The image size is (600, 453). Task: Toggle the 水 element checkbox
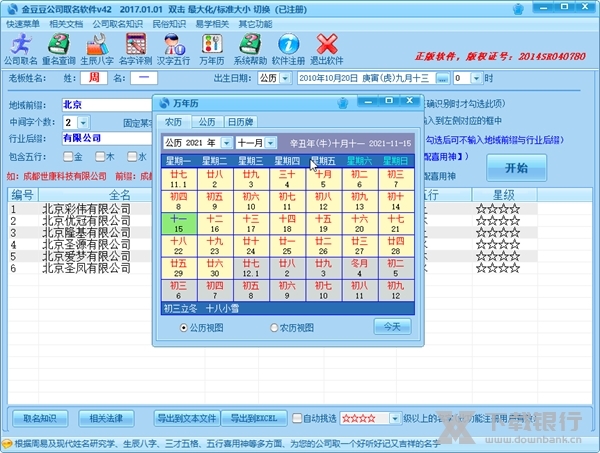click(132, 156)
